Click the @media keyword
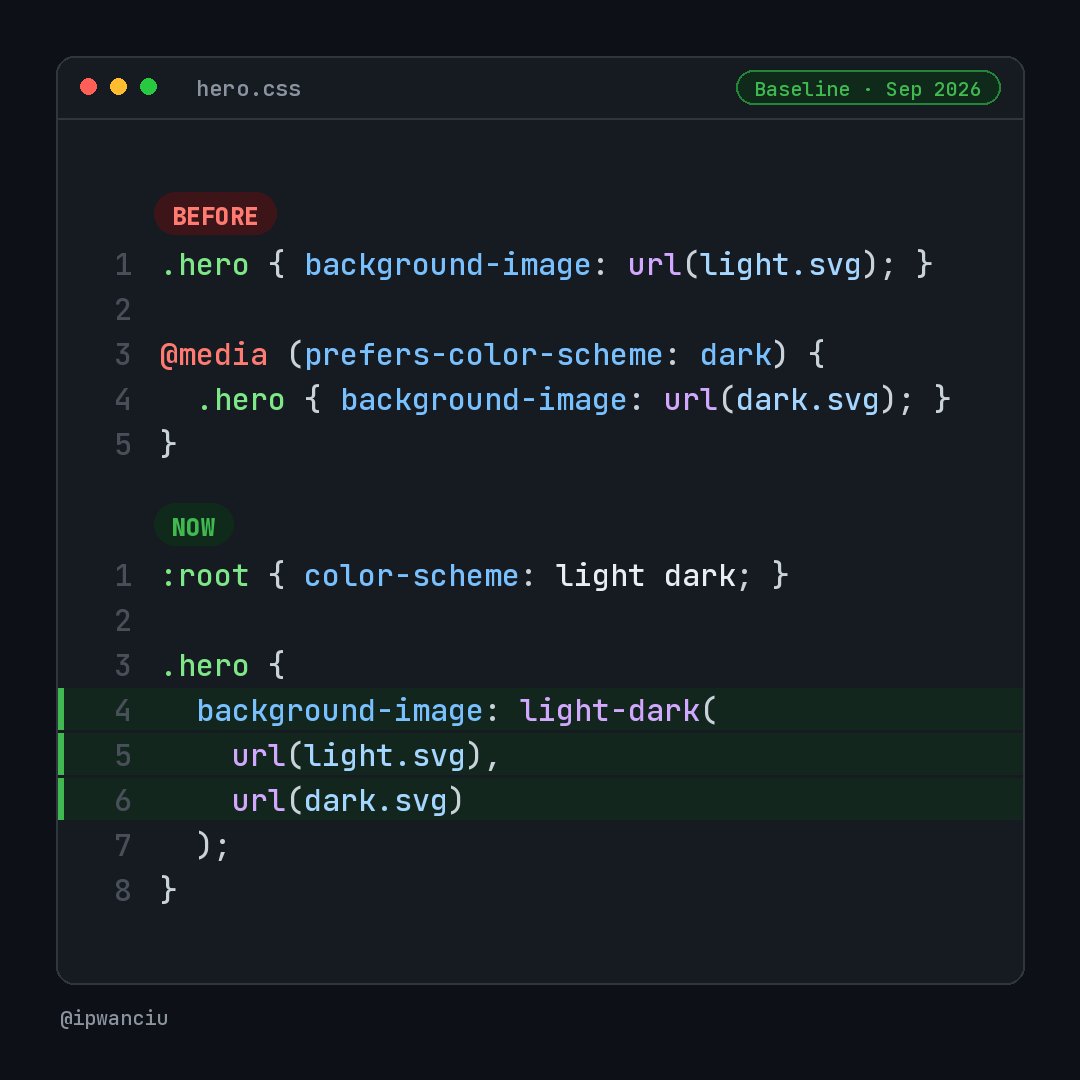 coord(214,355)
